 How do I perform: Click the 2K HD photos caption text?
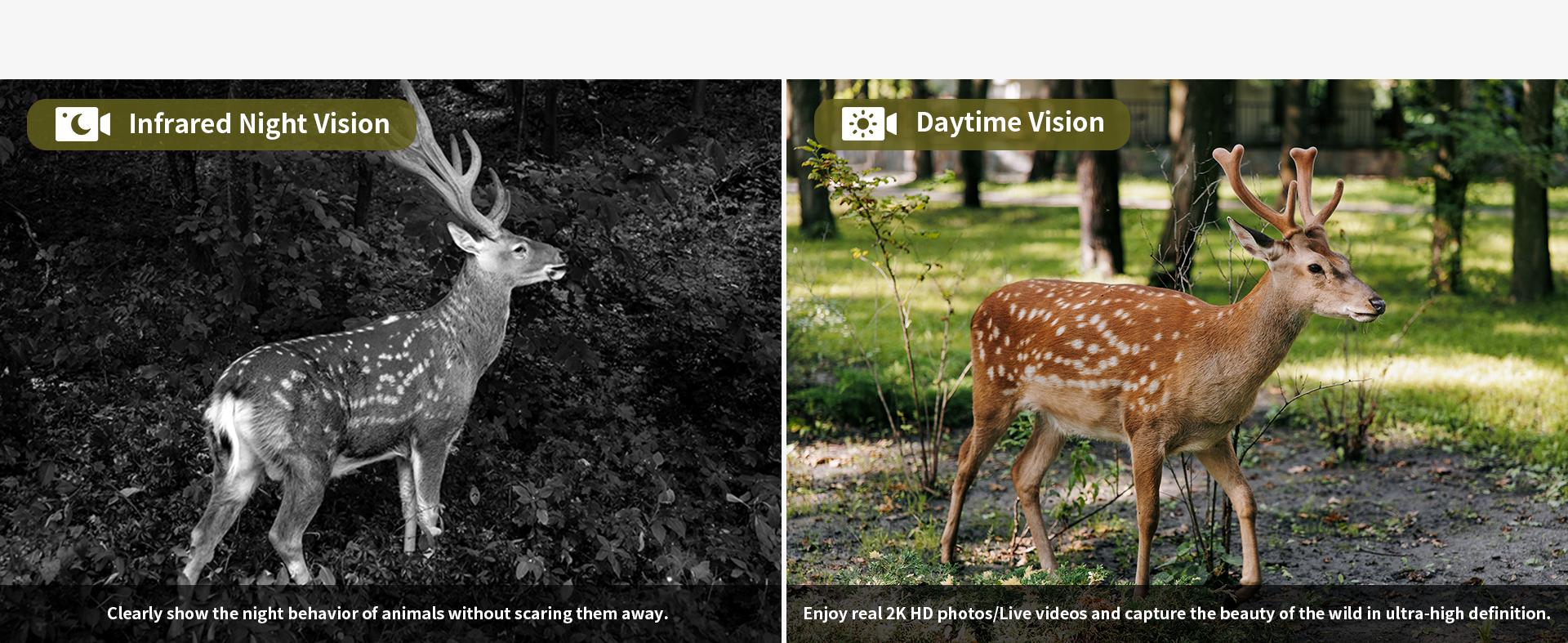click(x=1176, y=614)
